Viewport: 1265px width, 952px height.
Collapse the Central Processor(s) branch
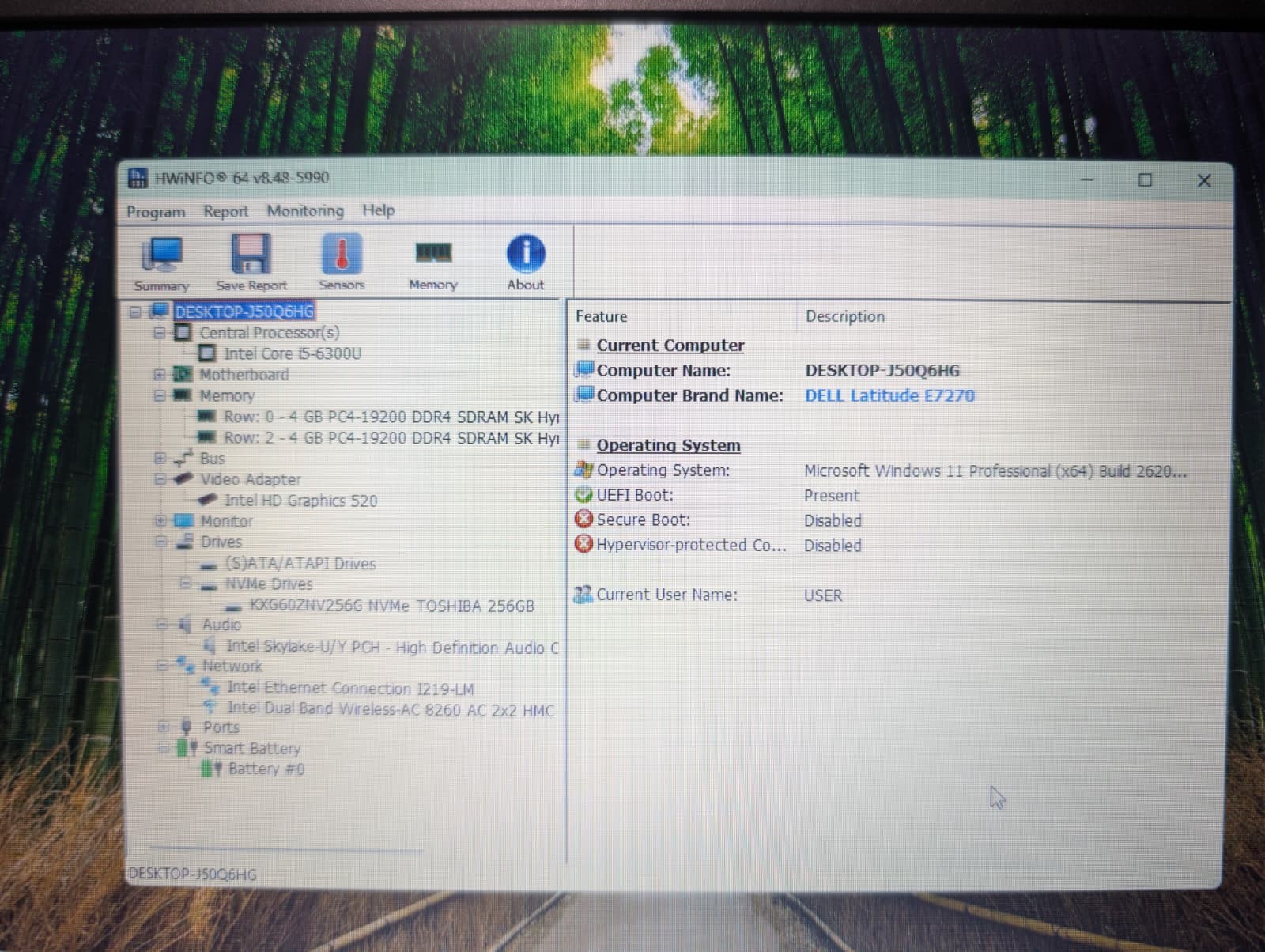(159, 333)
